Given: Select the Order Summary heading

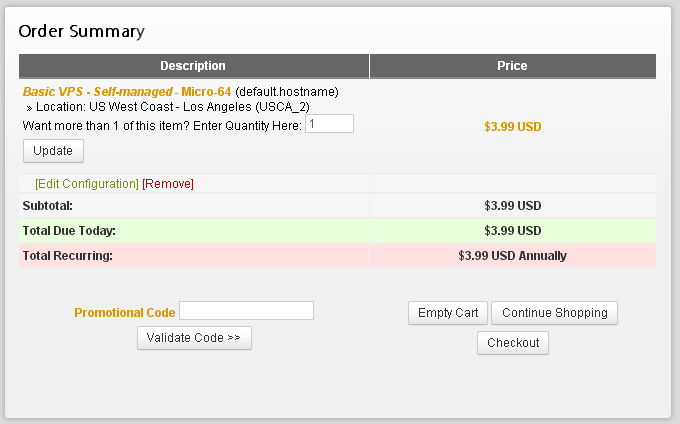Looking at the screenshot, I should click(x=82, y=31).
